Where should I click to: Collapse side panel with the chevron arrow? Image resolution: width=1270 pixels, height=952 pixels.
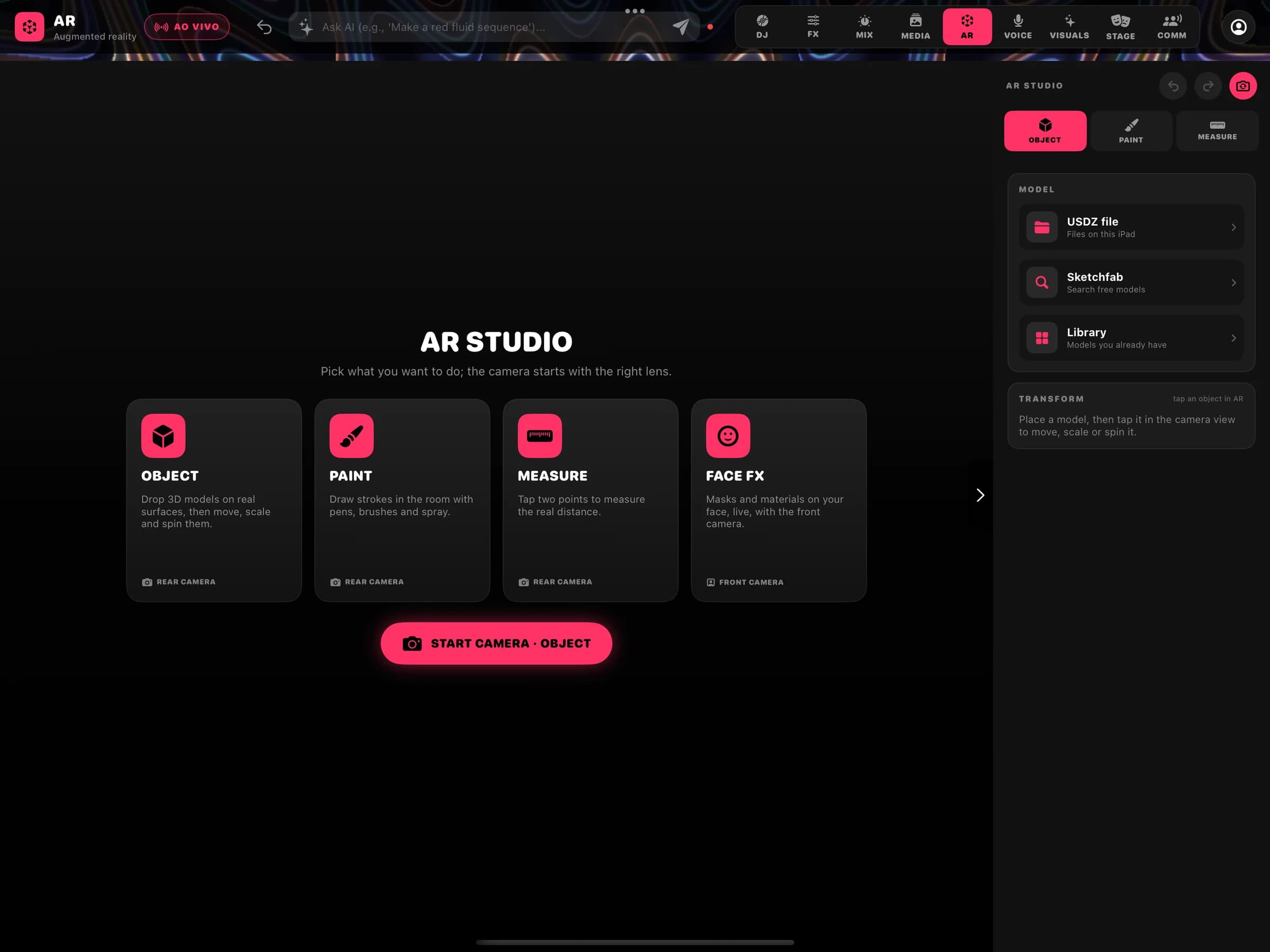[980, 495]
